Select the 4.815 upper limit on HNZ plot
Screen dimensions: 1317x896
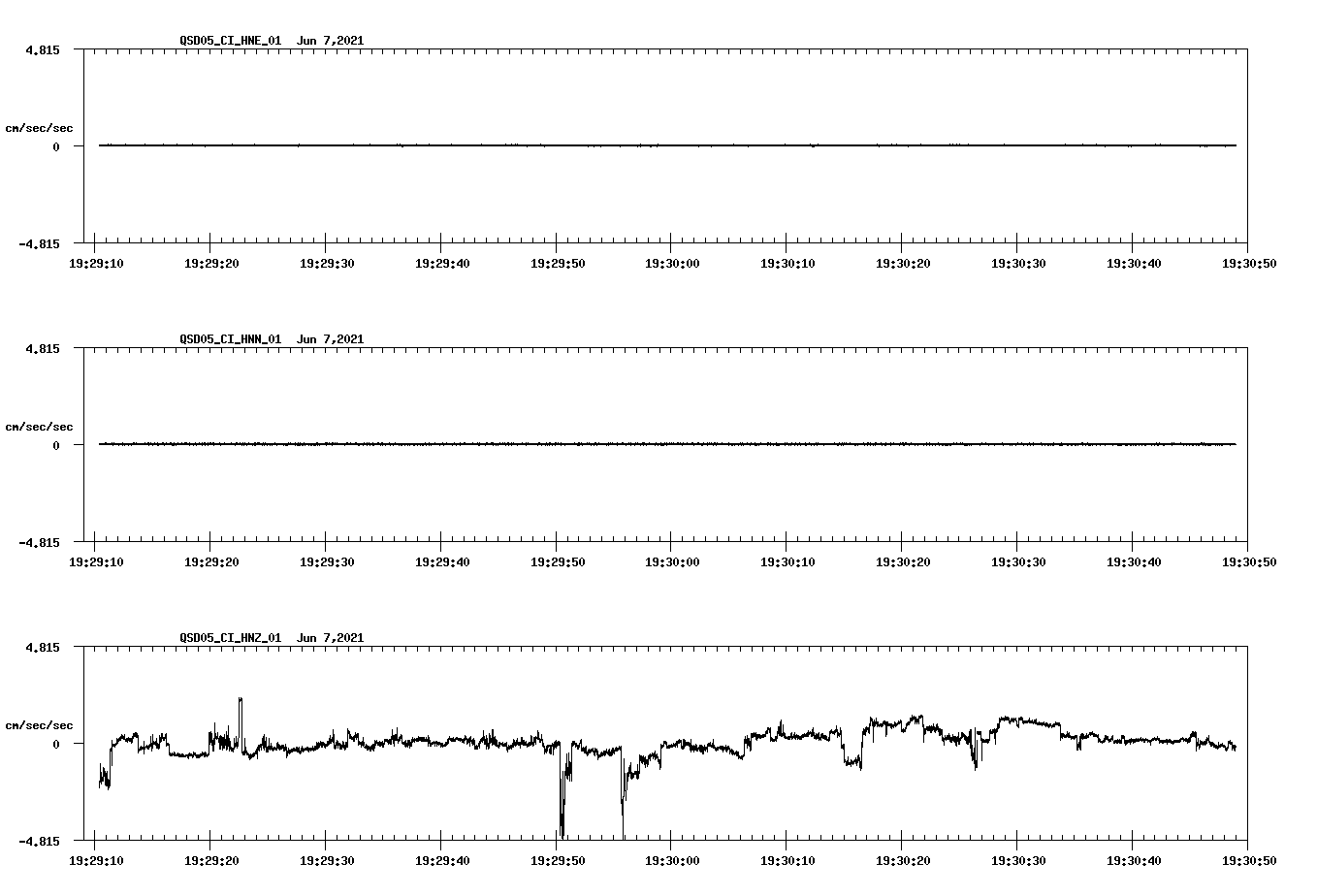click(x=43, y=647)
